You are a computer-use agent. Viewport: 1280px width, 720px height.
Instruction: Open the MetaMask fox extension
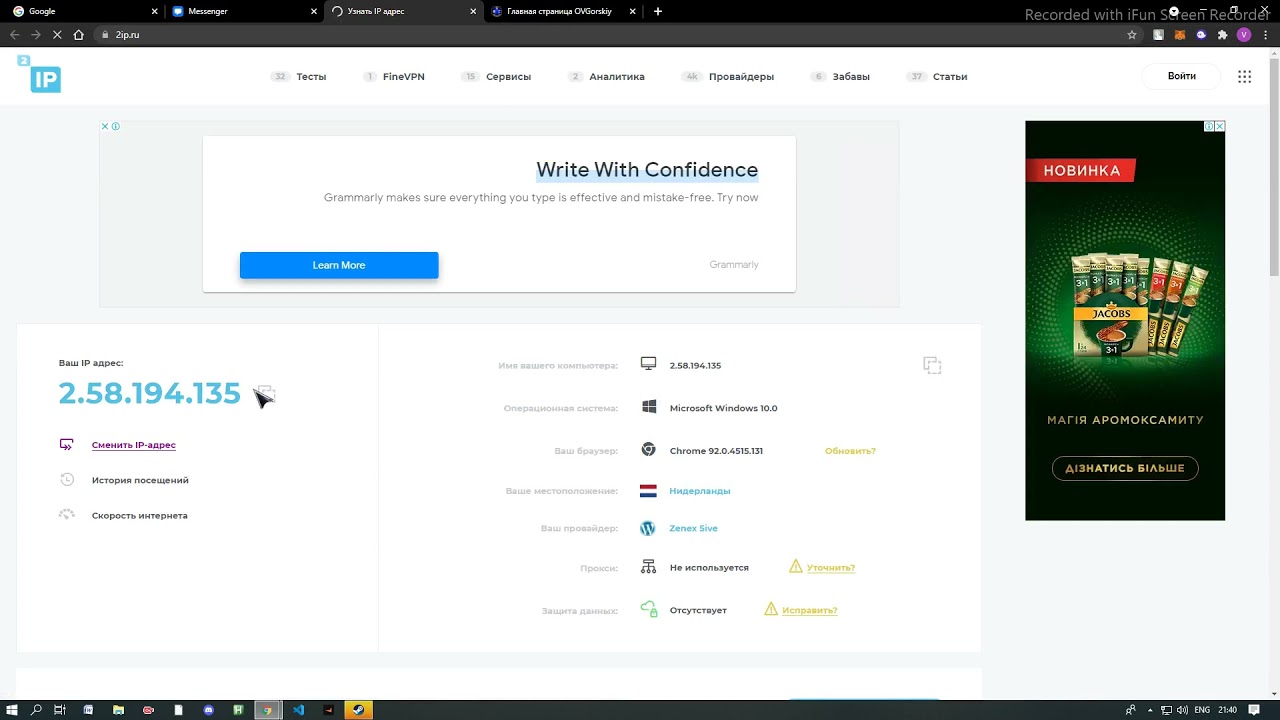(1179, 34)
